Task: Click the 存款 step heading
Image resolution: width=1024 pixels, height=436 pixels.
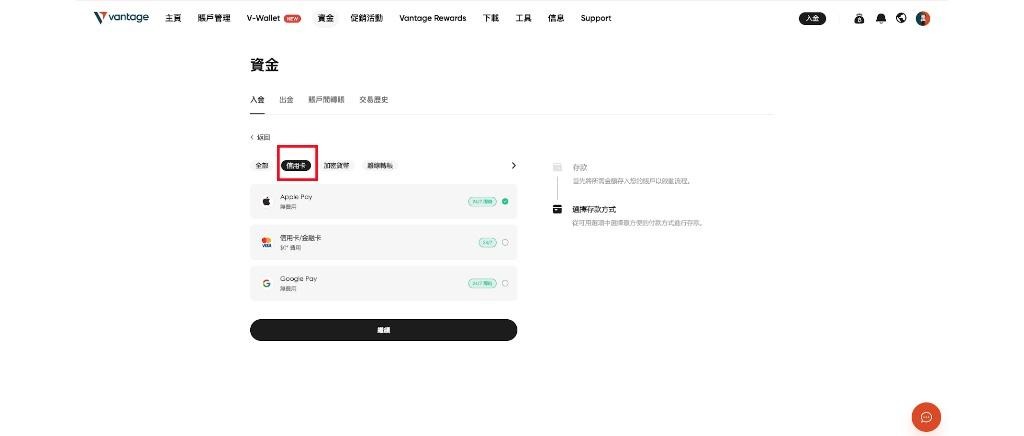Action: [x=580, y=168]
